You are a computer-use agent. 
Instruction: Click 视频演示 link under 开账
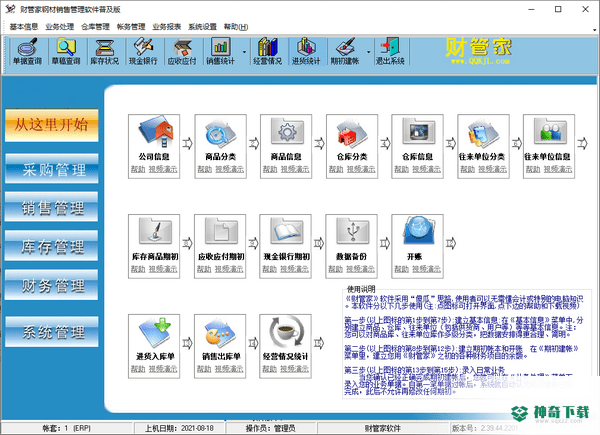[x=426, y=269]
